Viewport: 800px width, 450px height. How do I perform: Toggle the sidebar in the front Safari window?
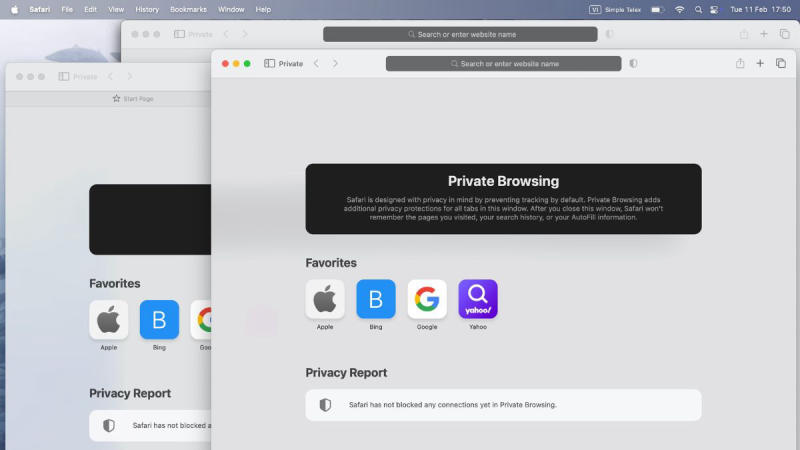click(x=270, y=63)
